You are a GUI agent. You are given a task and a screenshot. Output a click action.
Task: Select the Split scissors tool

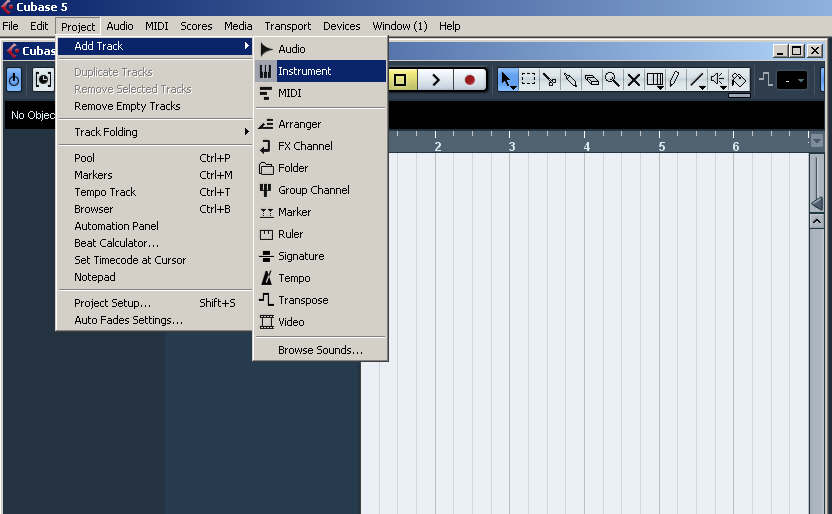tap(549, 80)
